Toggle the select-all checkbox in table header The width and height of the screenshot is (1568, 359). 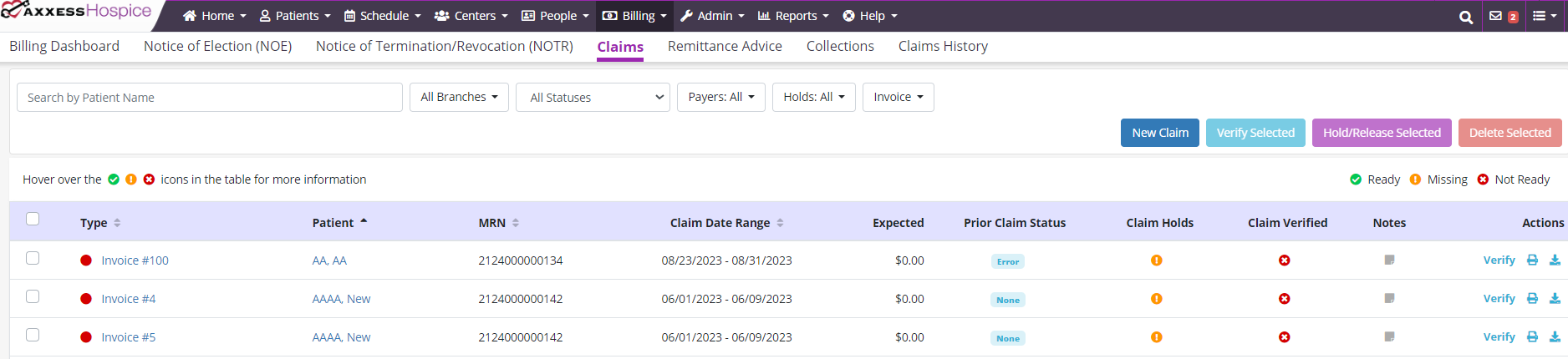pyautogui.click(x=33, y=219)
